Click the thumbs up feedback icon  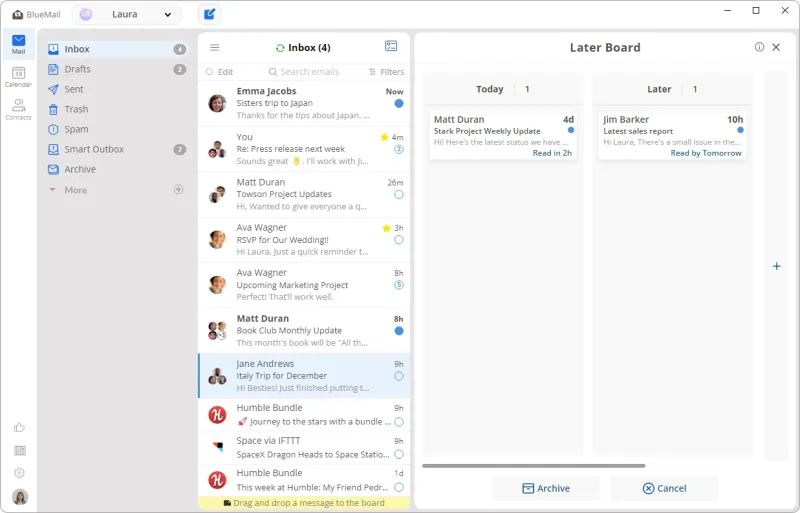19,427
